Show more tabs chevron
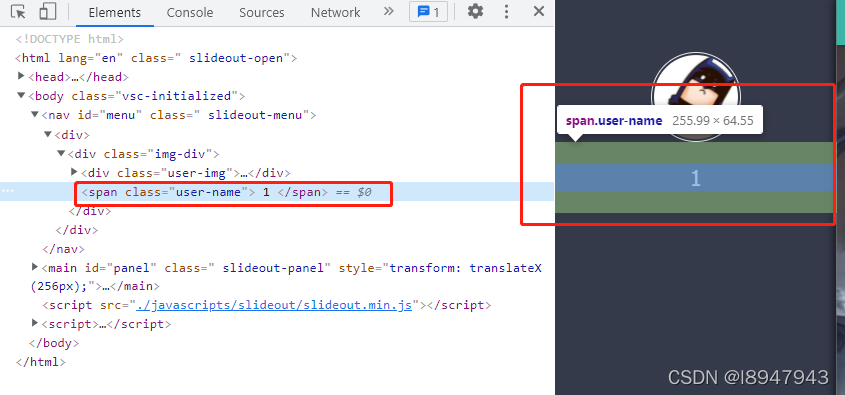This screenshot has width=845, height=395. pos(389,11)
